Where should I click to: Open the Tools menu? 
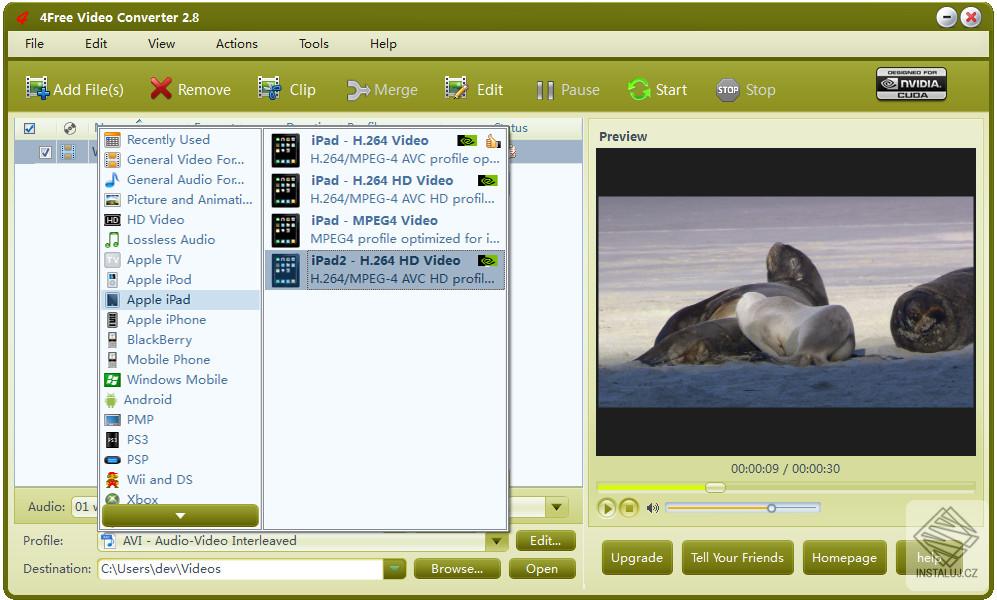[313, 43]
